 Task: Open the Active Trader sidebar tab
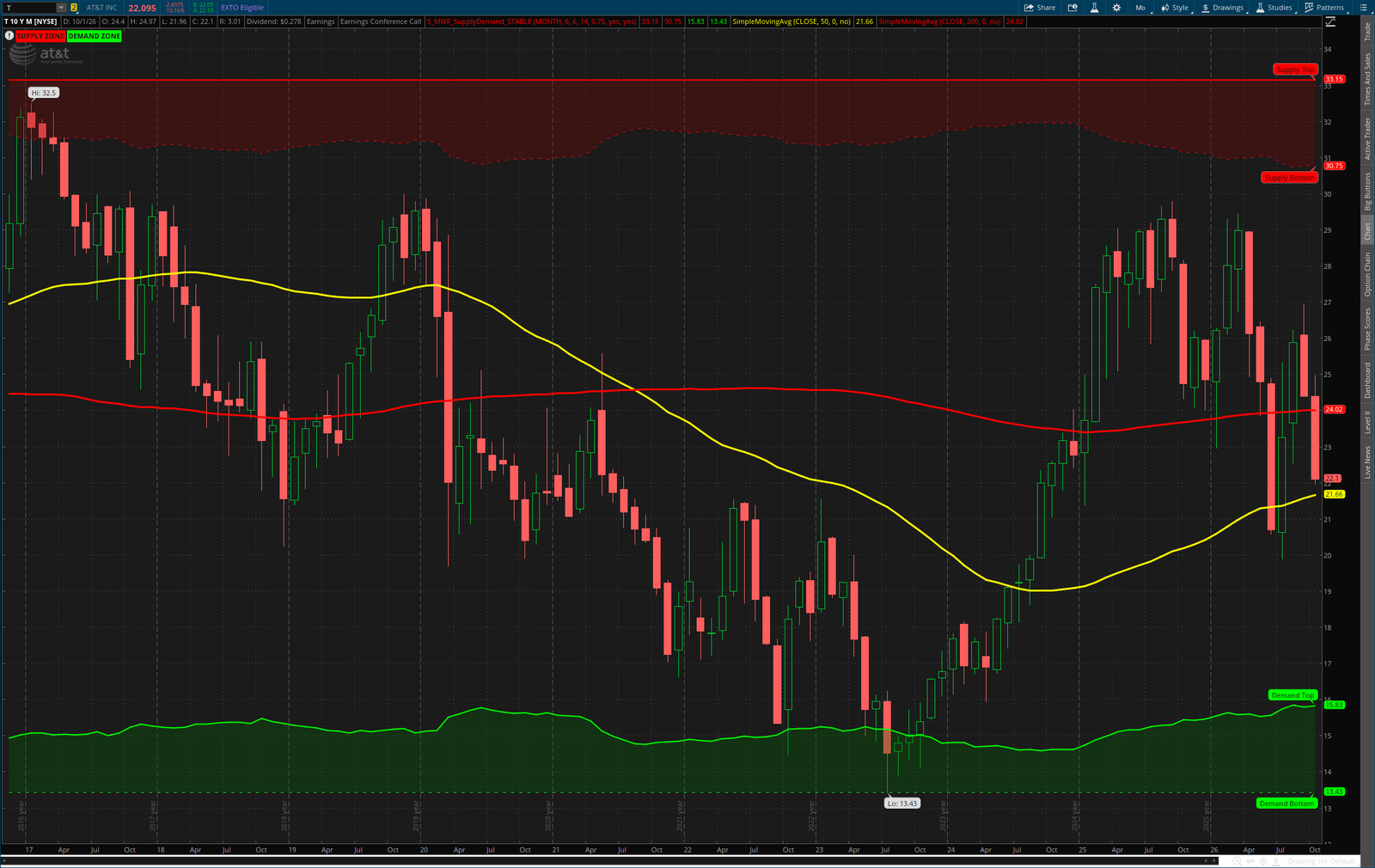click(1367, 138)
